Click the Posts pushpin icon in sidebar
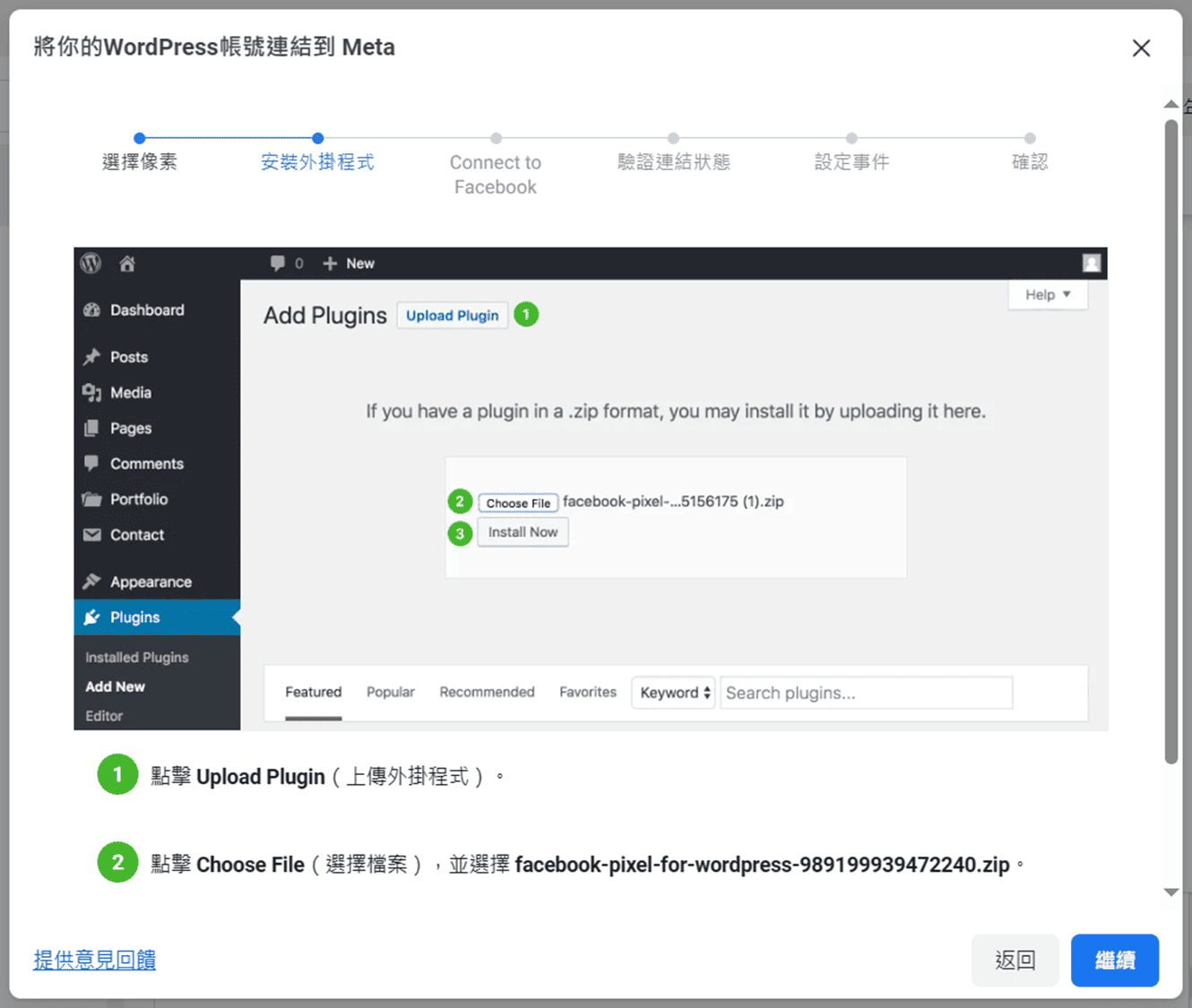 (91, 357)
